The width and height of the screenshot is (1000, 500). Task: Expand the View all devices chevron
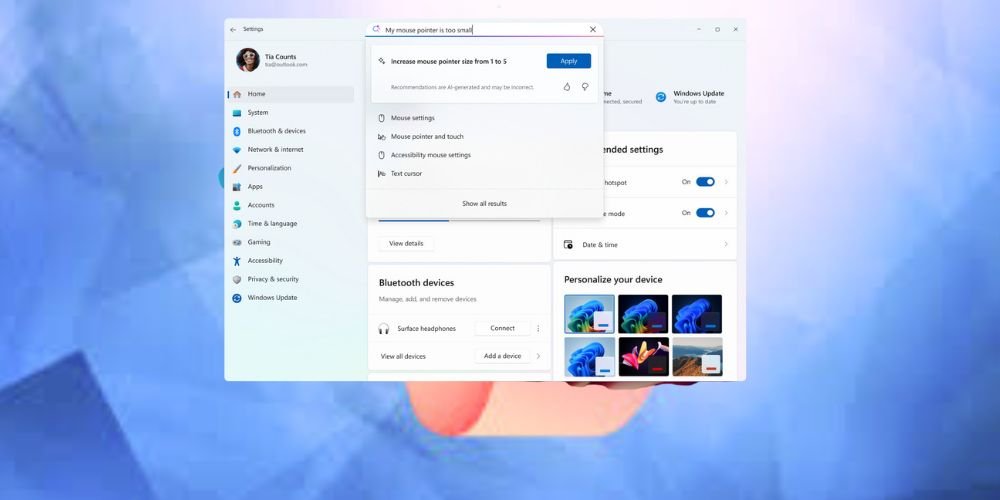[x=538, y=356]
